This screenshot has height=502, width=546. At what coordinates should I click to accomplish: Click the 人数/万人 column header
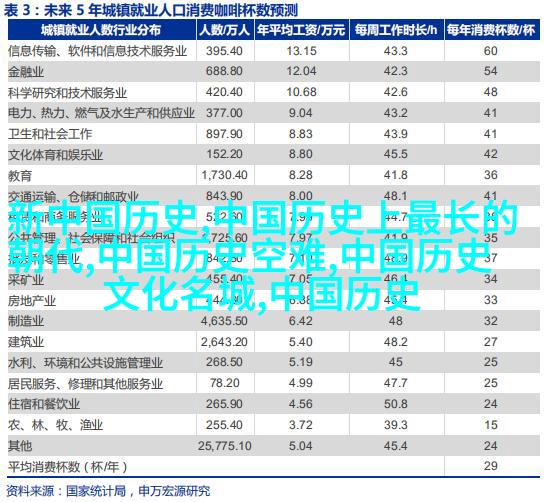pos(225,30)
